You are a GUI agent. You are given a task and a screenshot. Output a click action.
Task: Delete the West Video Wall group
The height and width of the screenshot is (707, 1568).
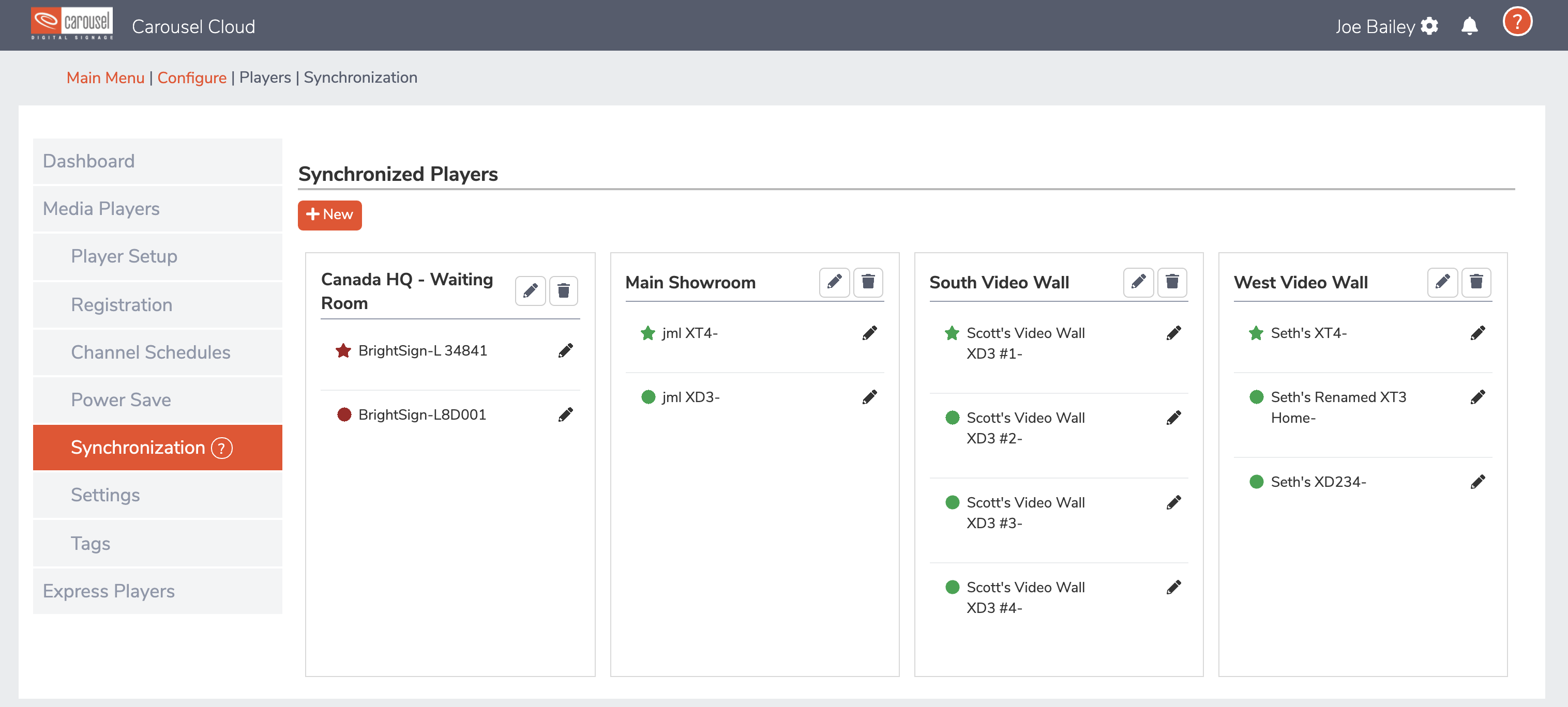point(1476,282)
